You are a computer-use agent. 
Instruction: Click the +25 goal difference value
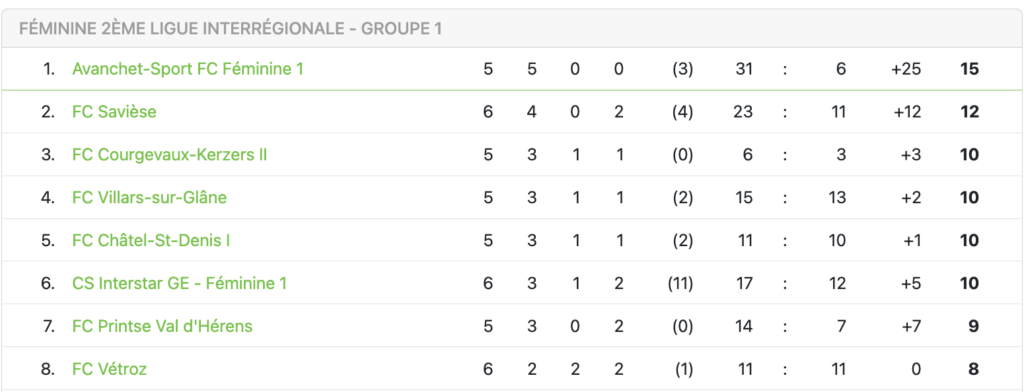click(x=906, y=69)
